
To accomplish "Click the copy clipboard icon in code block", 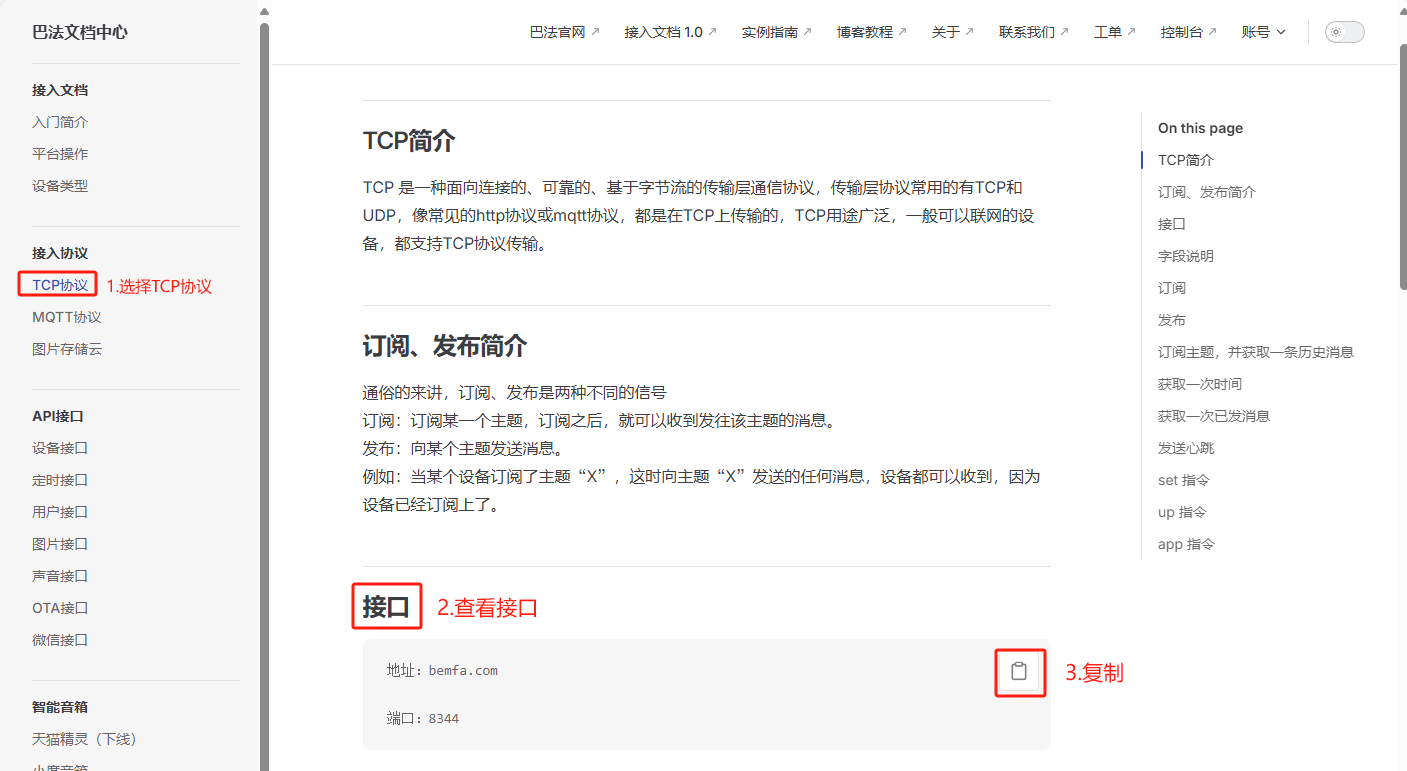I will tap(1019, 672).
